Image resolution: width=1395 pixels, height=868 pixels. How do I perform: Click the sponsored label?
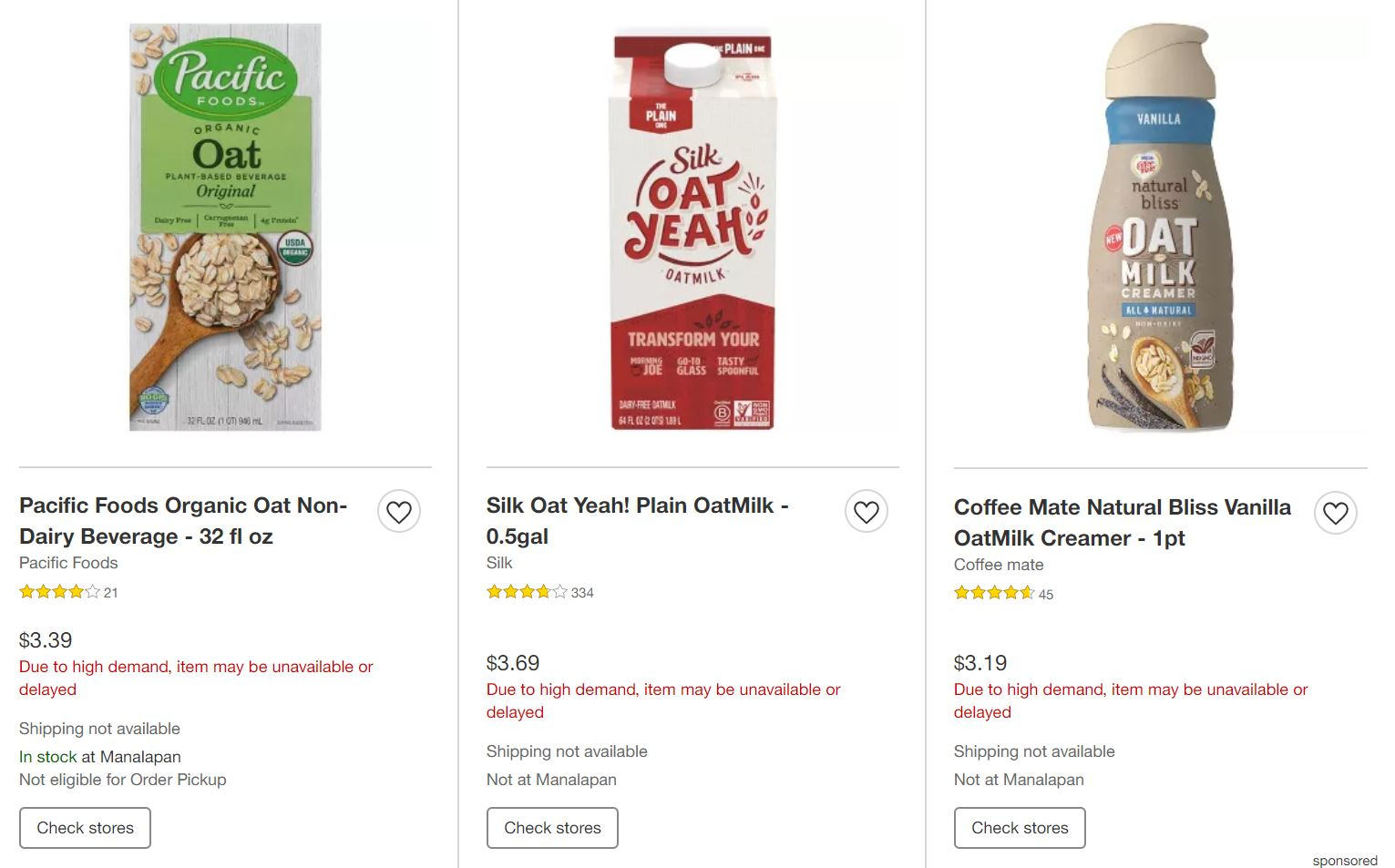pos(1345,861)
